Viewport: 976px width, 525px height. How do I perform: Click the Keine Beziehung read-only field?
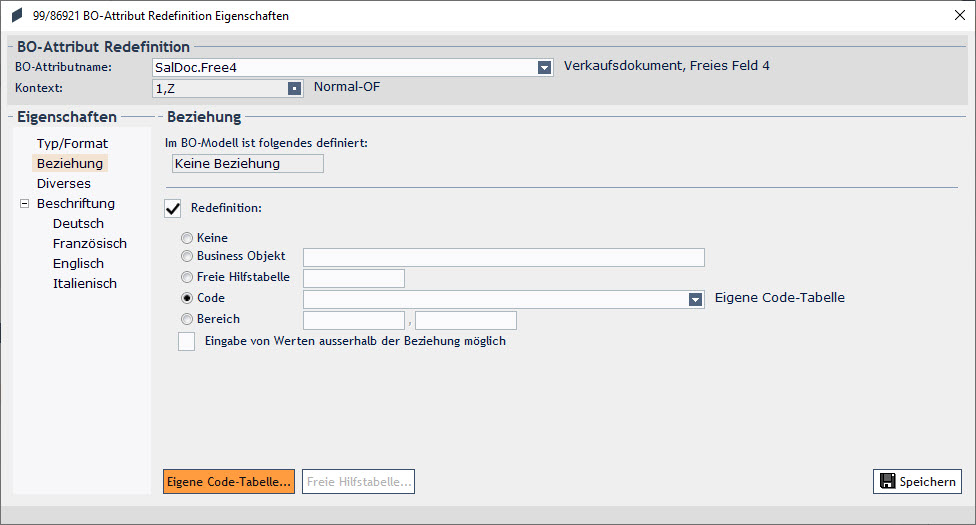[x=248, y=163]
